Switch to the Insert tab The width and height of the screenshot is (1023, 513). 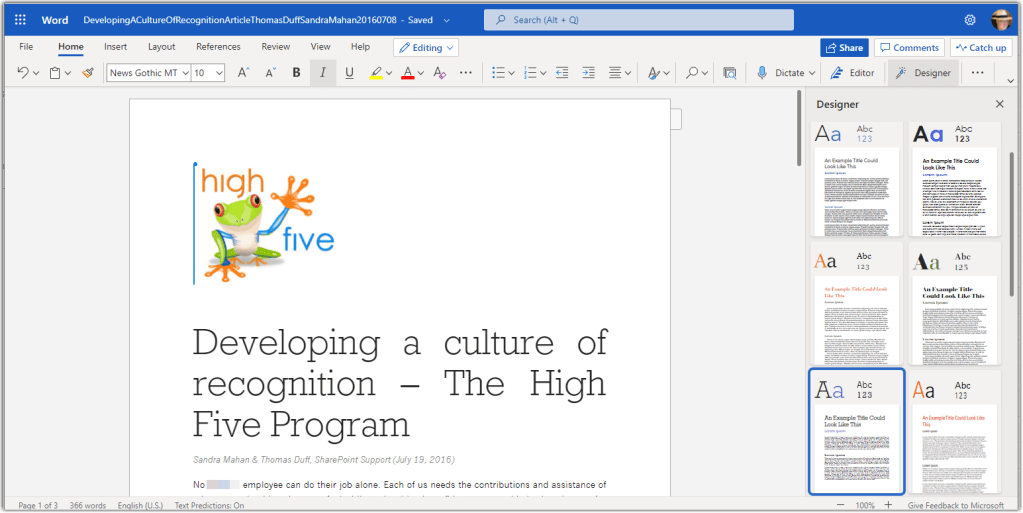115,47
